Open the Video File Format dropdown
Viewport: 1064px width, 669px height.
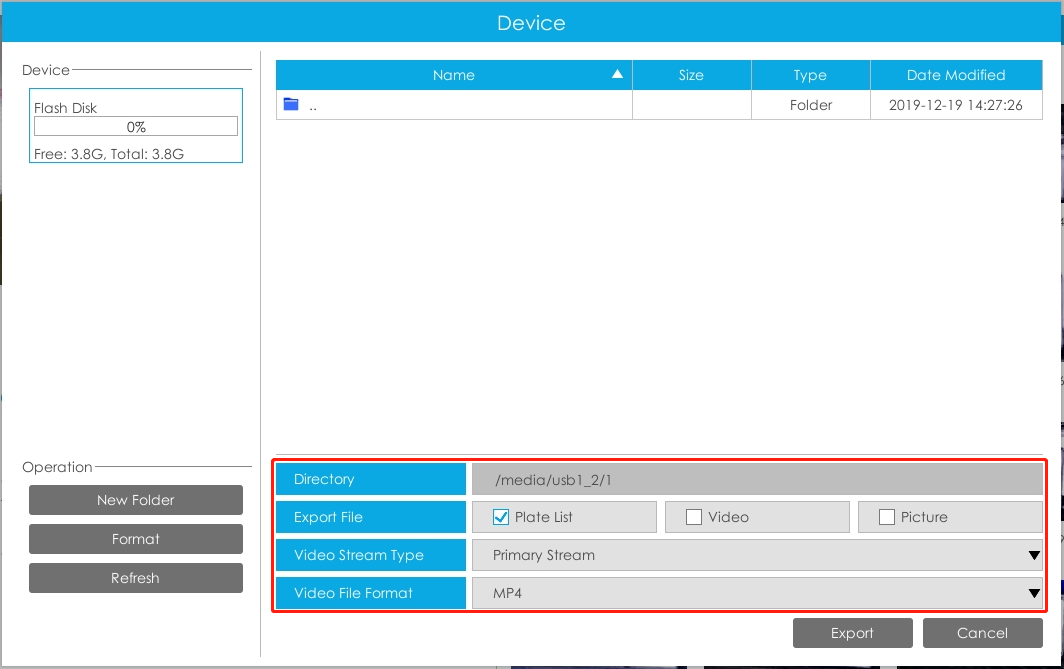point(757,593)
